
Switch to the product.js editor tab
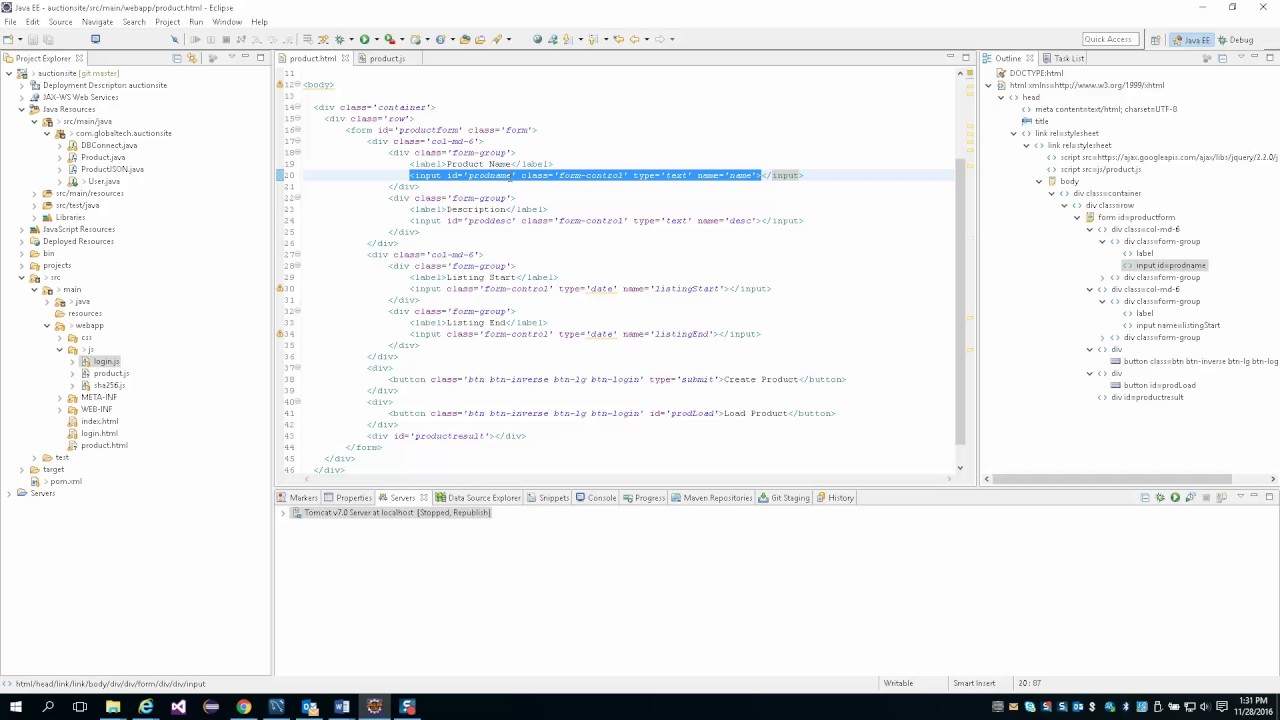[x=387, y=59]
